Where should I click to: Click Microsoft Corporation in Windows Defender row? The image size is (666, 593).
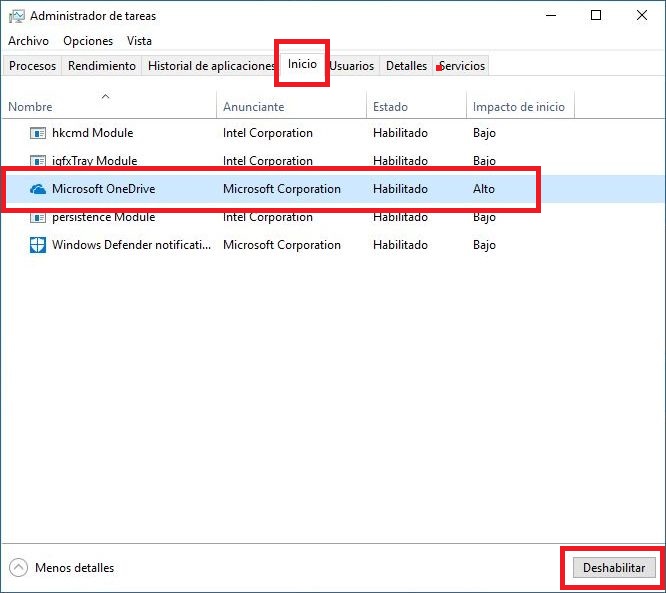282,245
